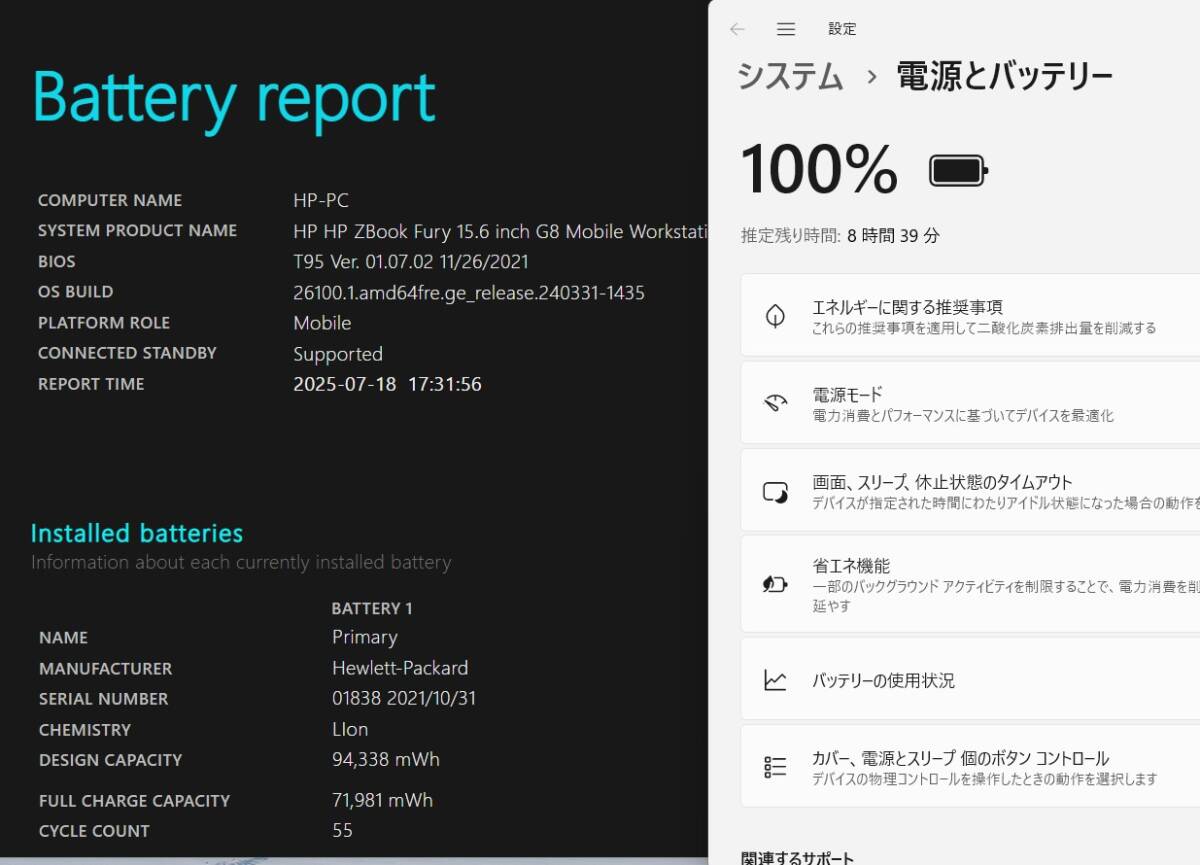The height and width of the screenshot is (865, 1200).
Task: Expand カバー、電源とスリープのボタン コントロール section
Action: pos(970,767)
